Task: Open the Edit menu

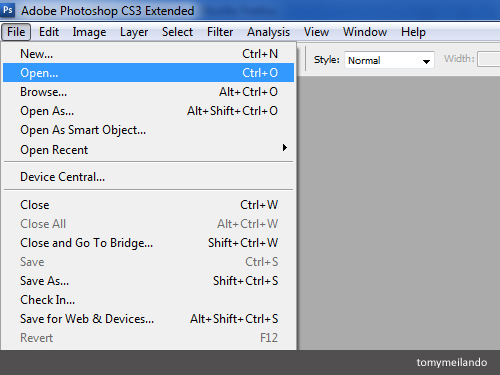Action: (49, 32)
